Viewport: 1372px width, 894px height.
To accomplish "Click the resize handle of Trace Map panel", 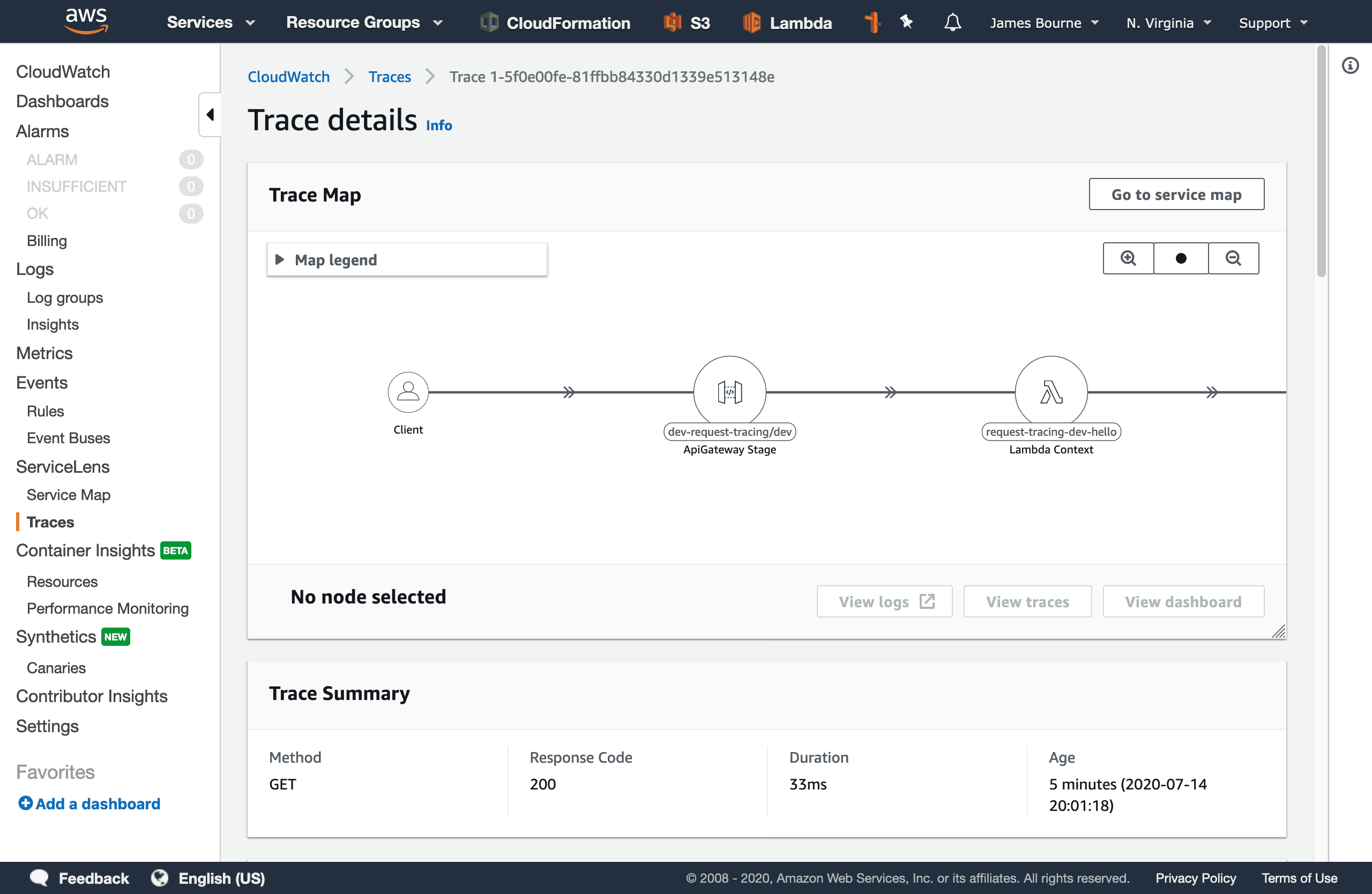I will (x=1279, y=632).
